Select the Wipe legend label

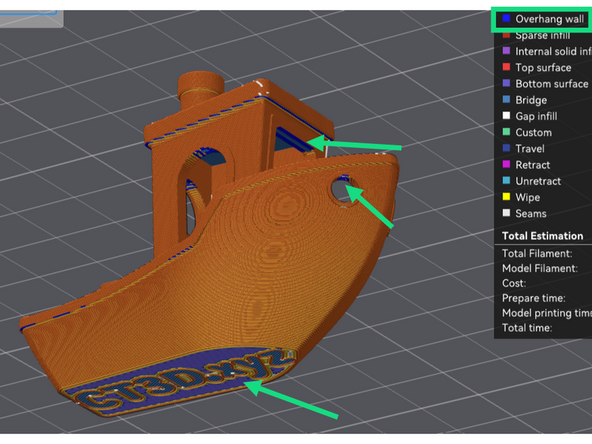point(527,197)
